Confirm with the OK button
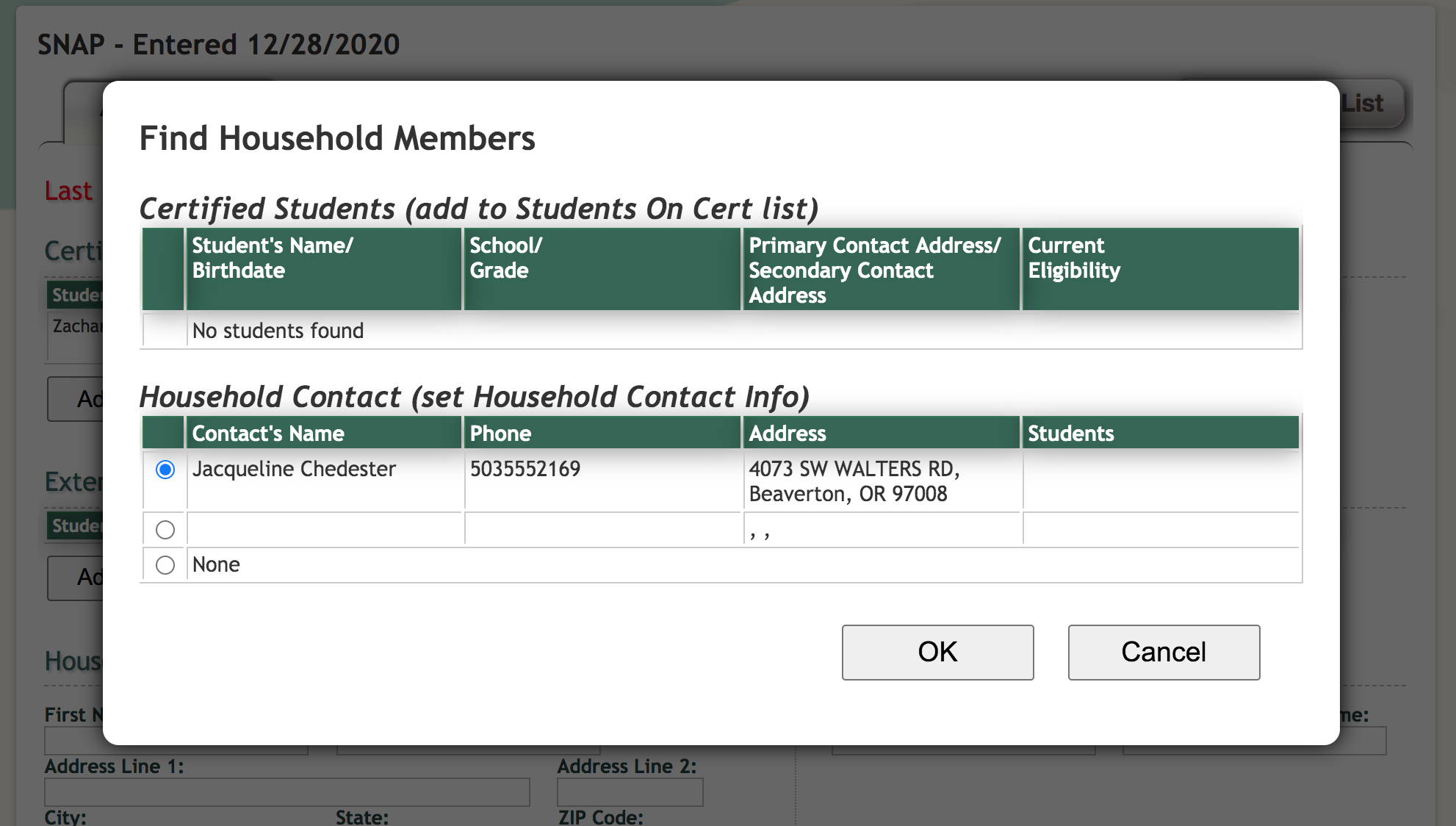1456x826 pixels. (x=937, y=652)
